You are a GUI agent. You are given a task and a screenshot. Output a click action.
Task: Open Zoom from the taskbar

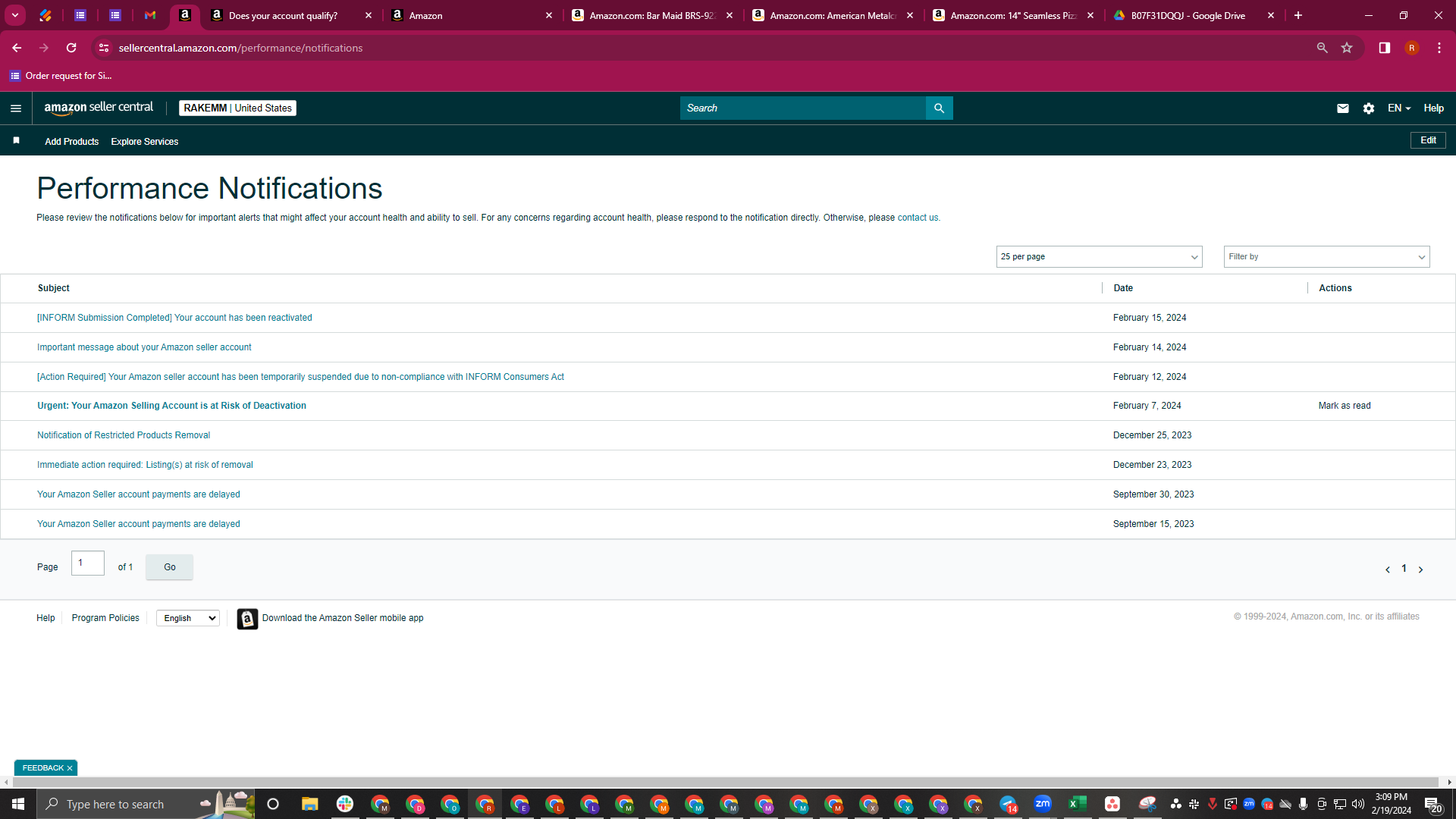(x=1043, y=804)
